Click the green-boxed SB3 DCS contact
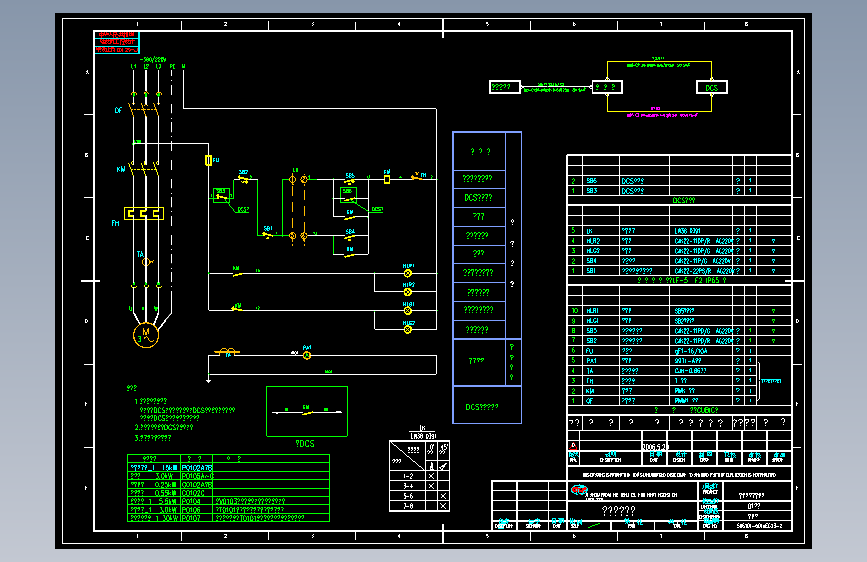867x562 pixels. (221, 195)
